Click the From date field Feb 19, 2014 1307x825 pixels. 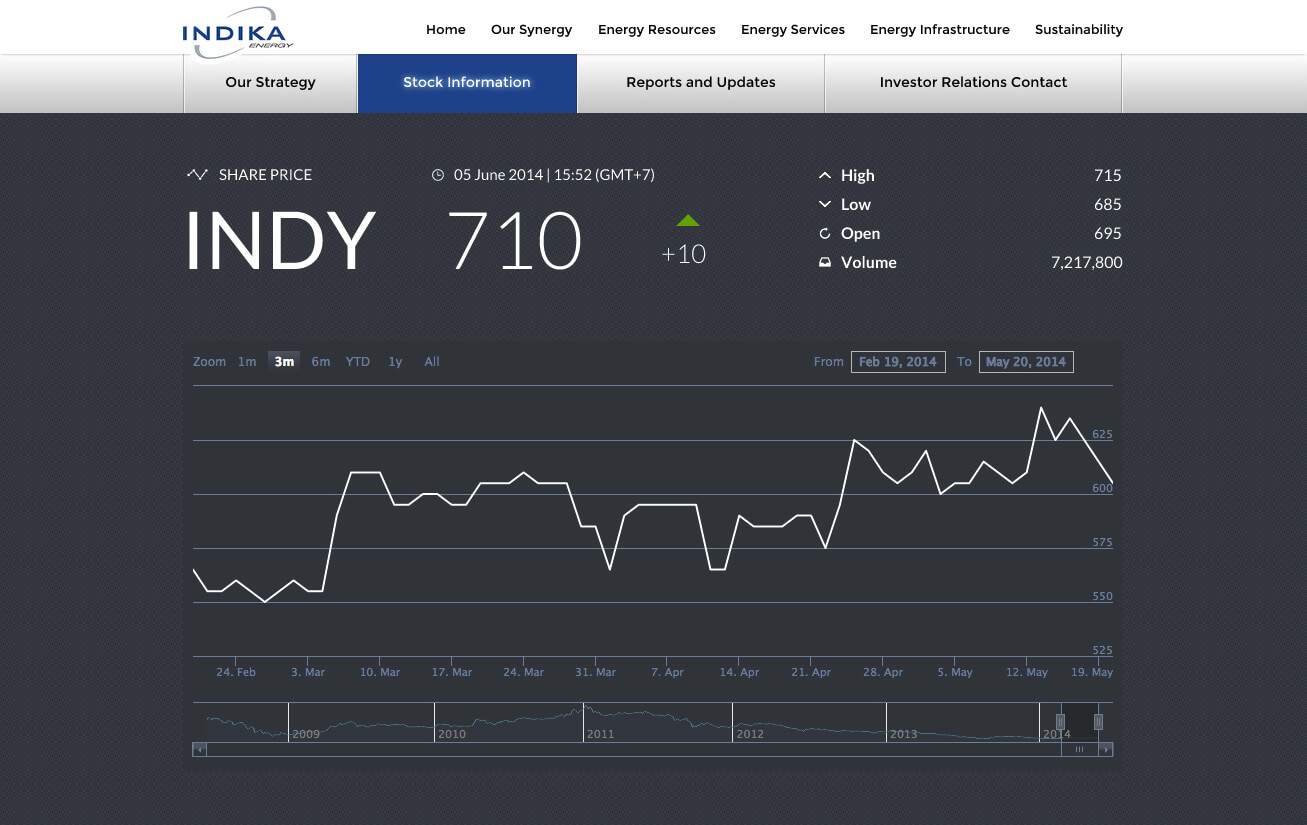[898, 362]
